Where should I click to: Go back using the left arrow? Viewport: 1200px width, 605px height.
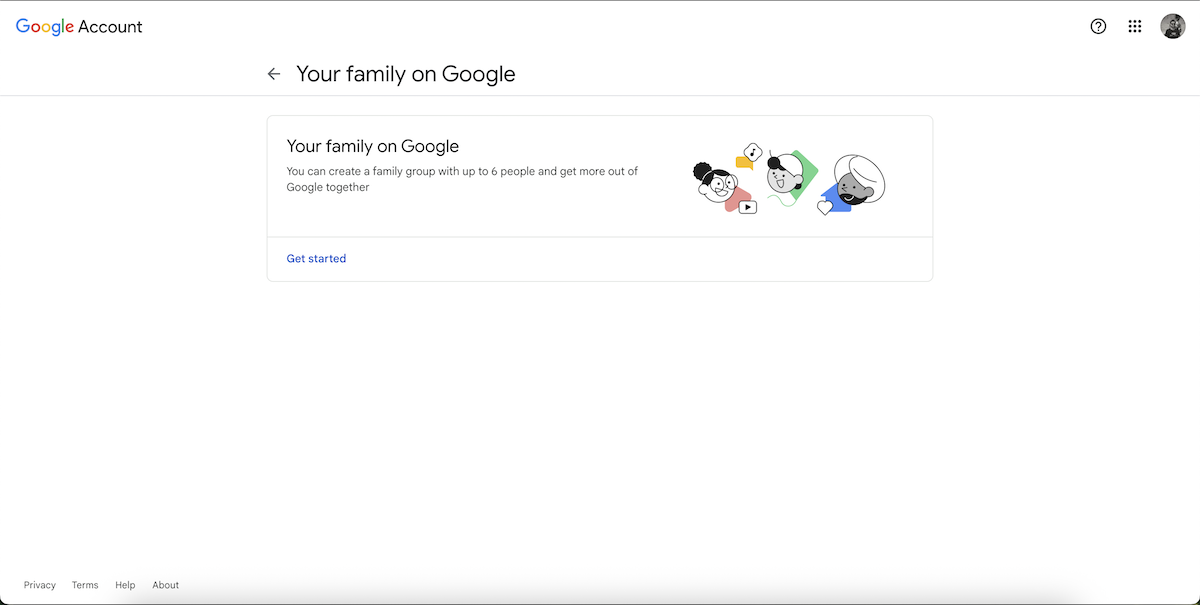[274, 74]
